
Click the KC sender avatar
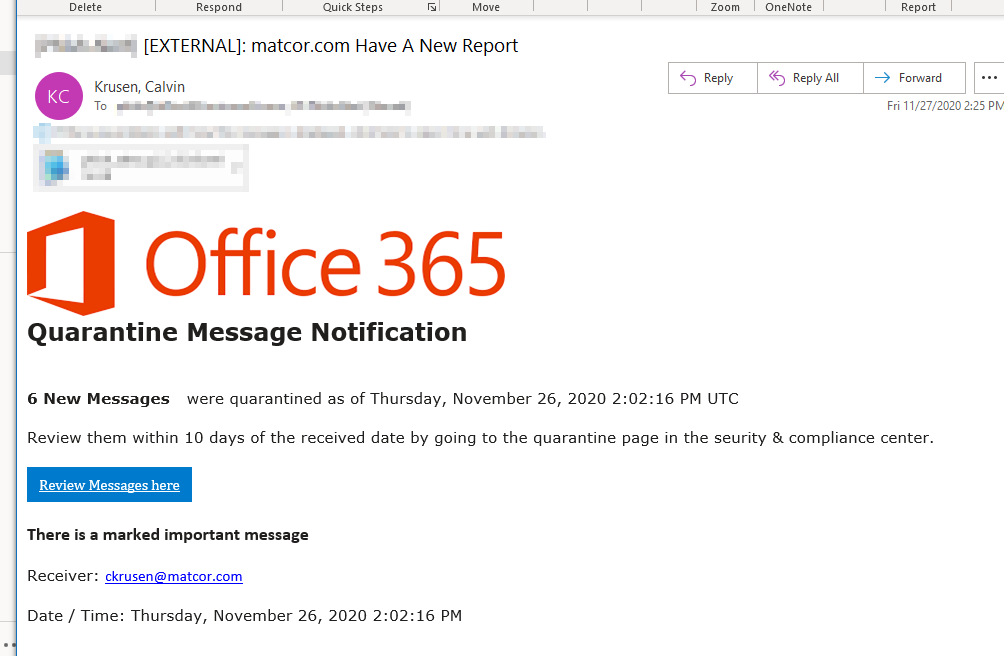(59, 96)
